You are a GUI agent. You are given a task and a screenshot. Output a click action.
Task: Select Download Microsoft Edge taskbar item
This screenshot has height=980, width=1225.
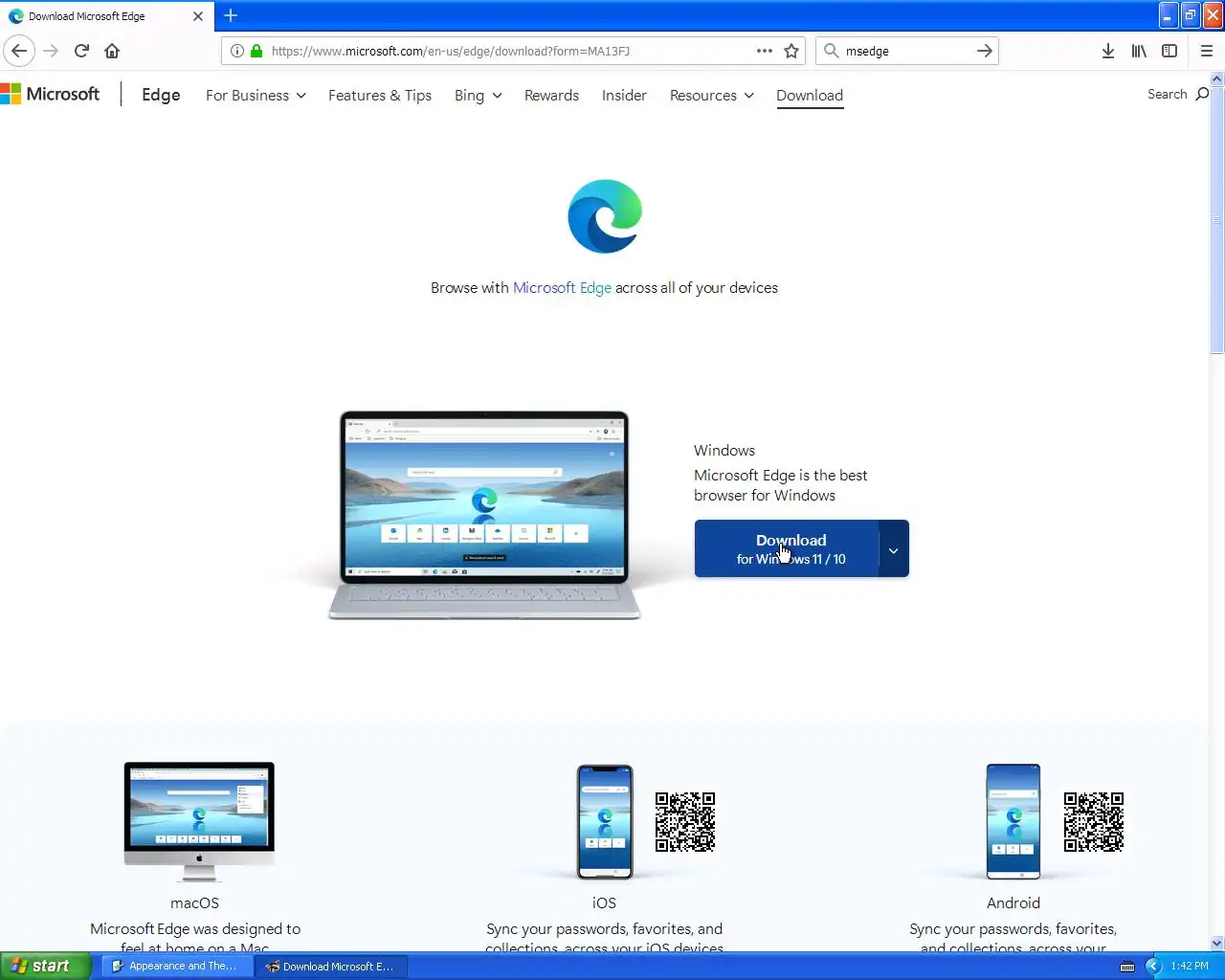(x=331, y=967)
